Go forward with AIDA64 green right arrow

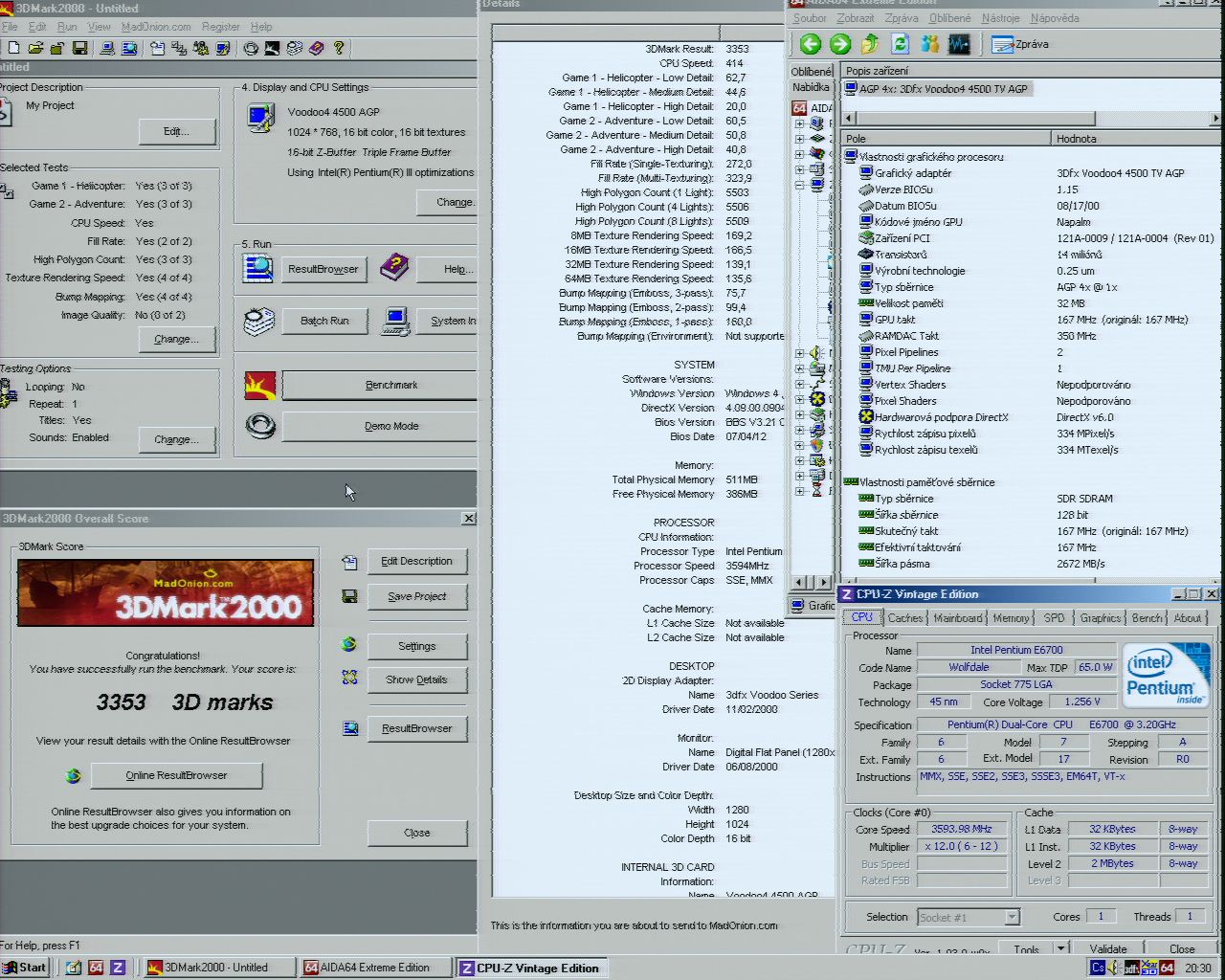[x=840, y=44]
